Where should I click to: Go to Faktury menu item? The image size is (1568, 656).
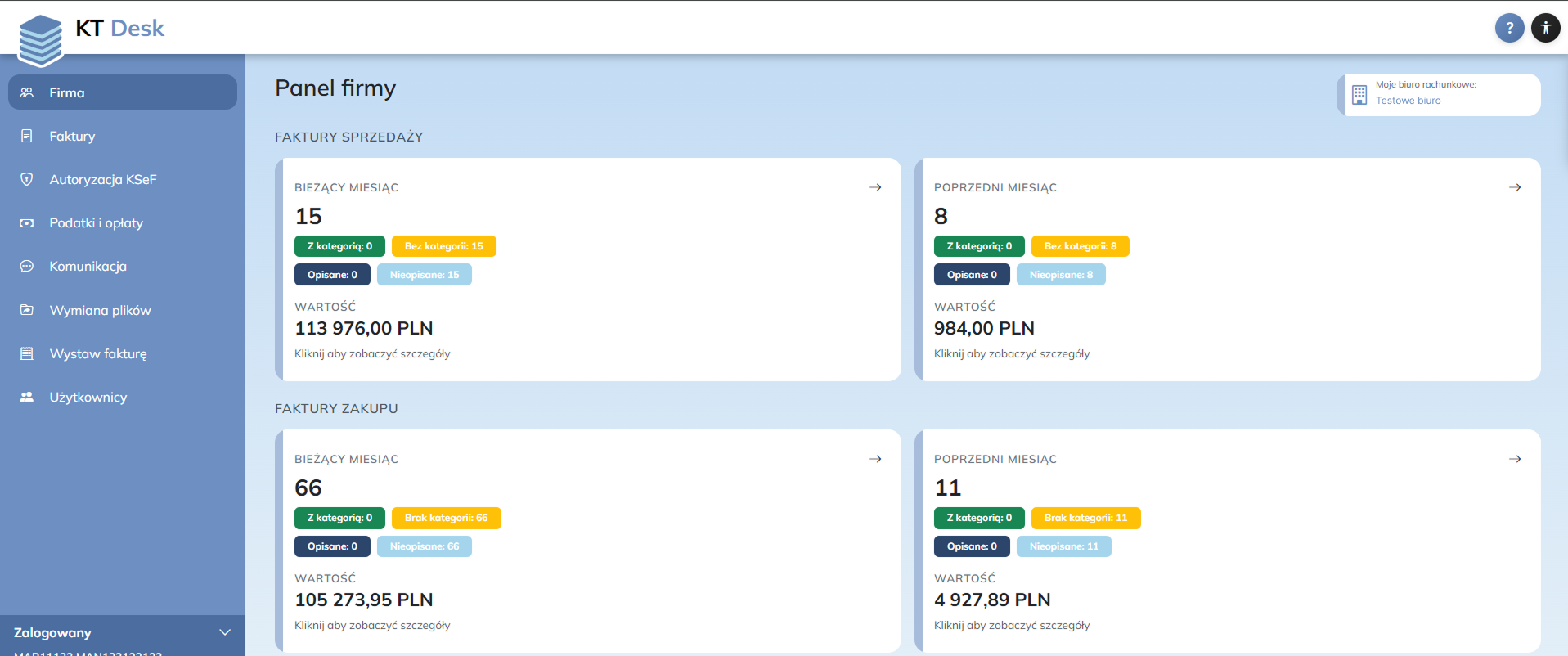[123, 136]
